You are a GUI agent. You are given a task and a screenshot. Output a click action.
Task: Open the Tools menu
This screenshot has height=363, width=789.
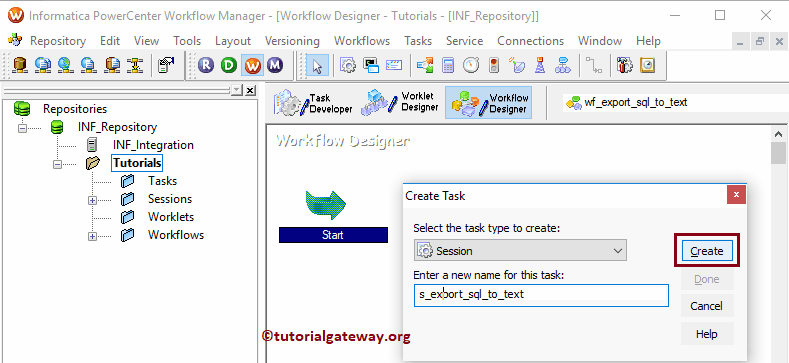pos(187,41)
